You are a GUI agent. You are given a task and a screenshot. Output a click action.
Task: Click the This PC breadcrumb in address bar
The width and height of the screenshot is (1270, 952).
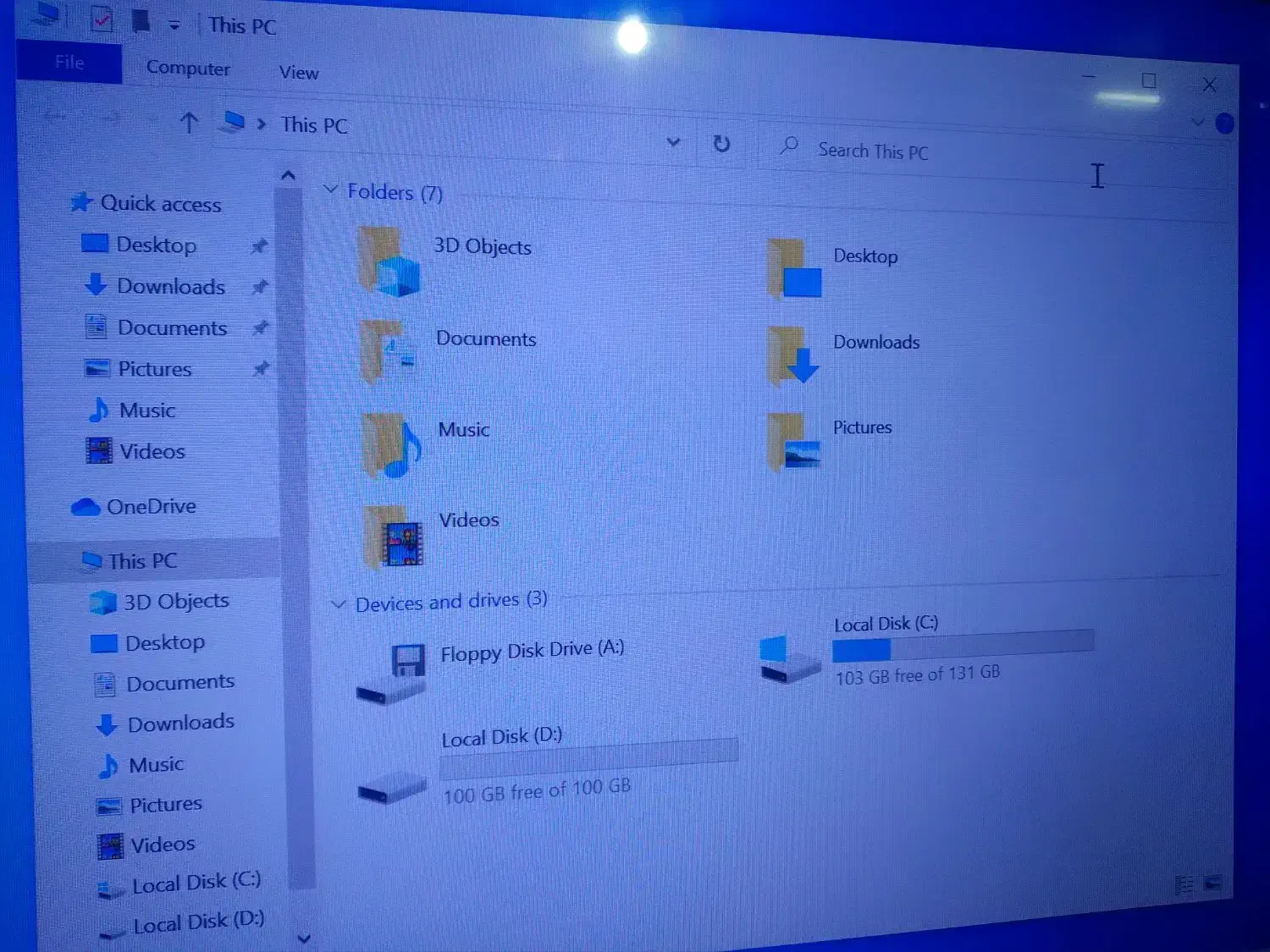point(314,125)
